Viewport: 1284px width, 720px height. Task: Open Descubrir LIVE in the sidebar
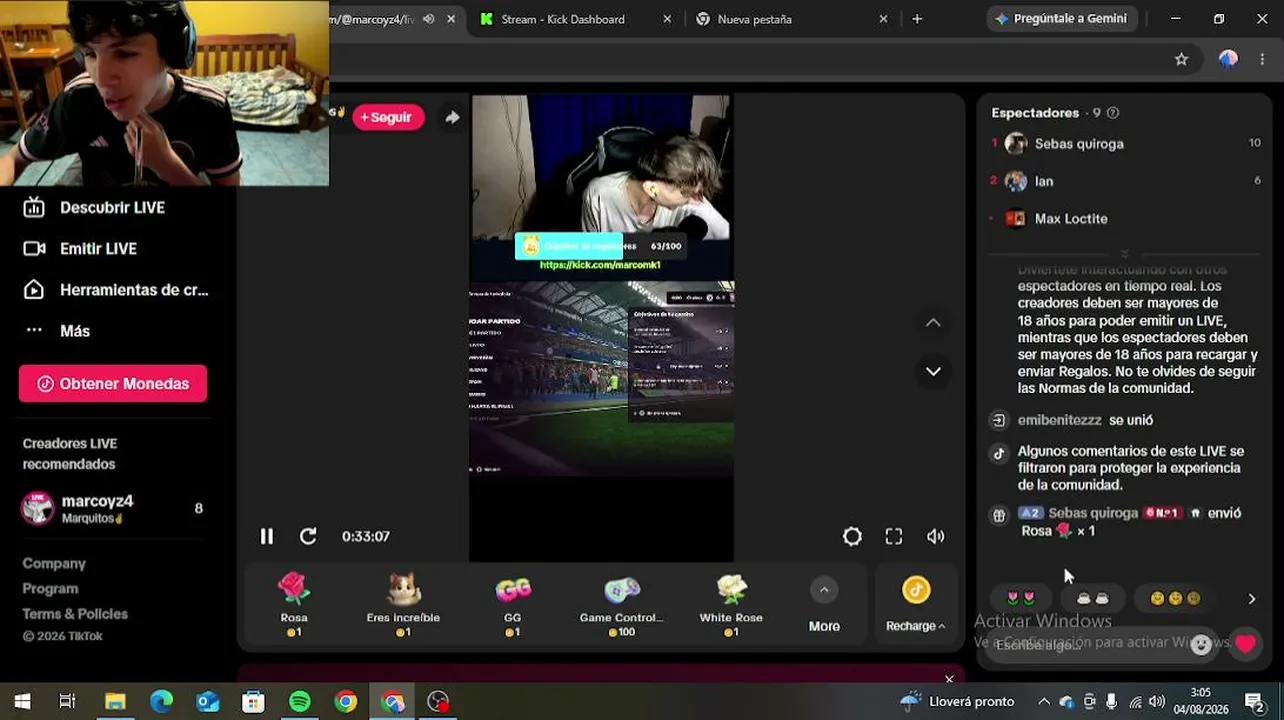point(94,208)
